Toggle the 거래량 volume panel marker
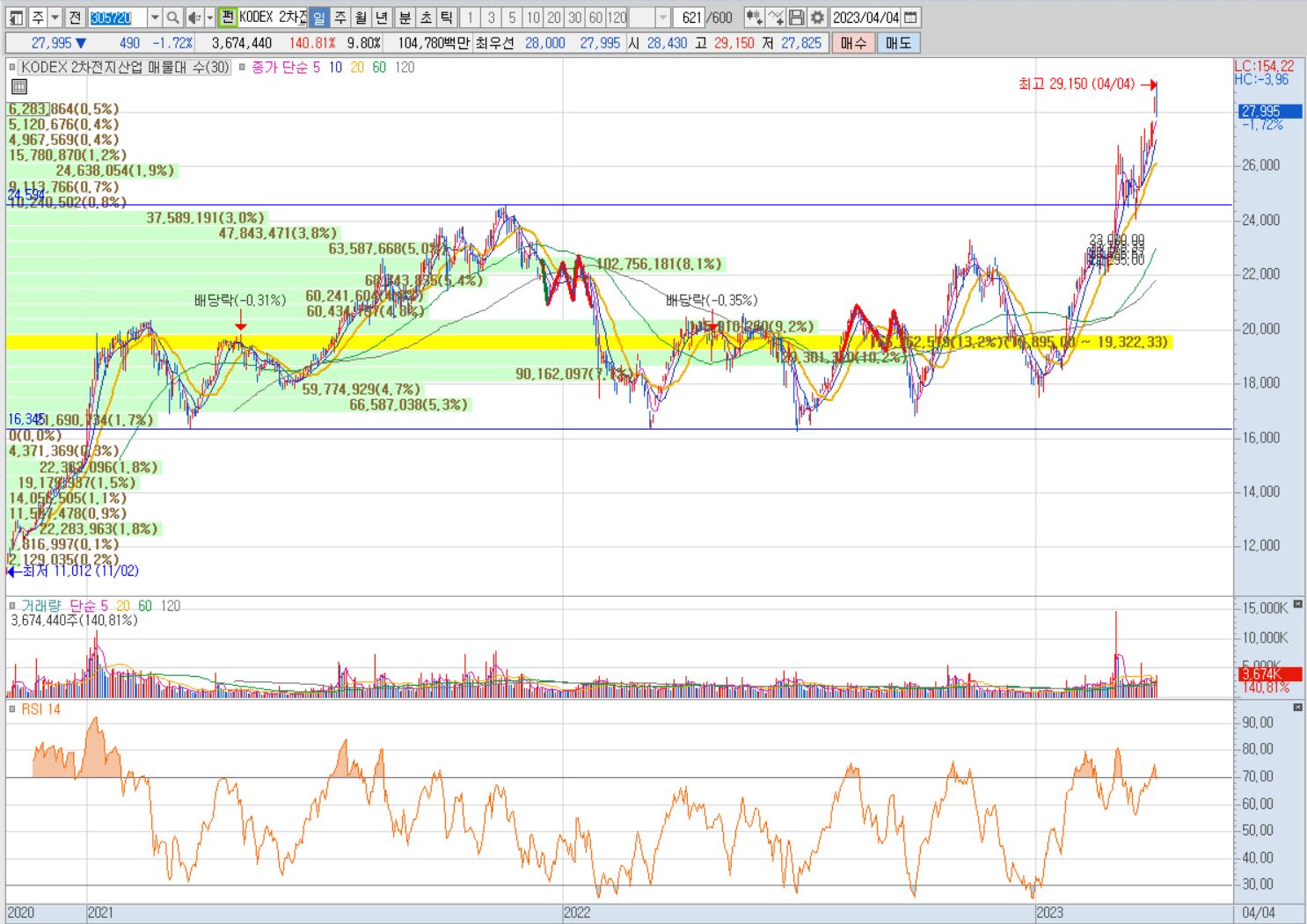 pyautogui.click(x=12, y=606)
